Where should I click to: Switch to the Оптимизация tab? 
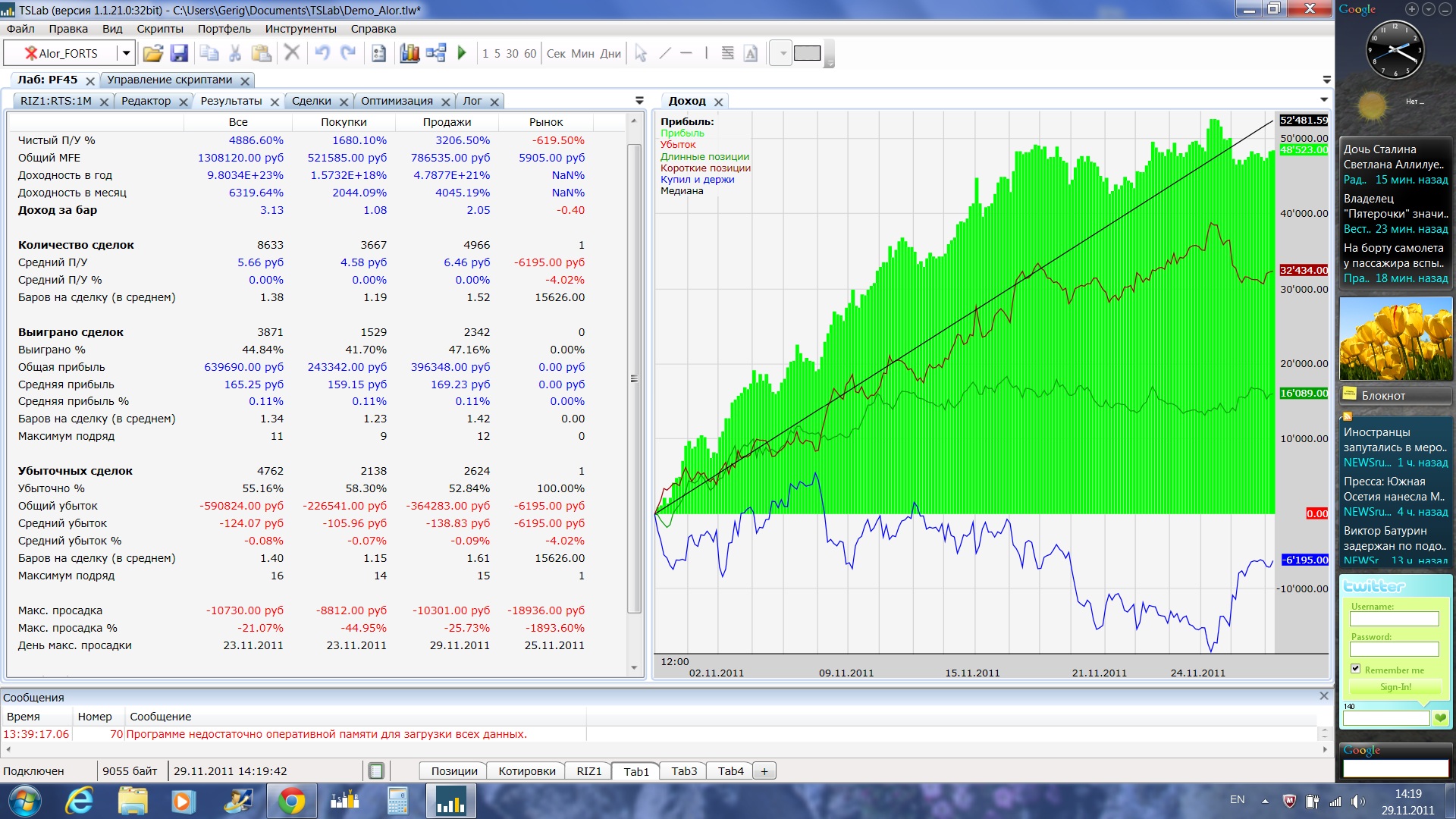pos(397,101)
